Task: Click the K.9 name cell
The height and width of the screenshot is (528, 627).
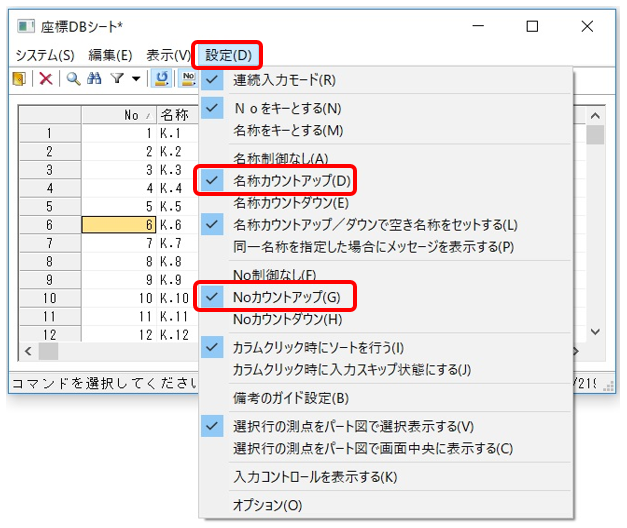Action: [178, 280]
